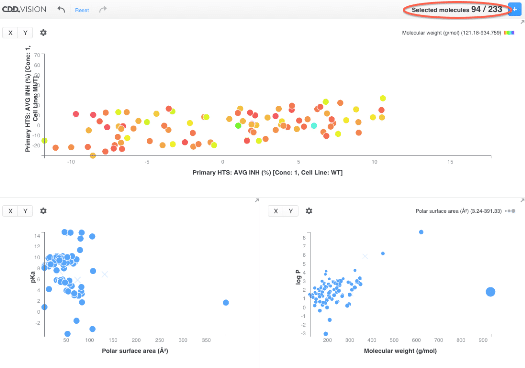Click the Molecular weight legend label in top plot
Image resolution: width=525 pixels, height=368 pixels.
tap(451, 33)
